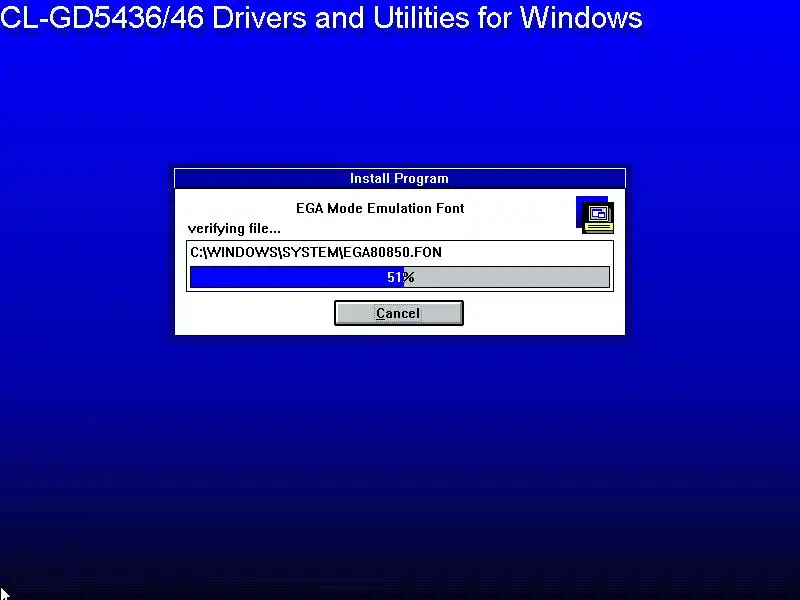Click the EGA Mode Emulation Font label
The image size is (800, 600).
coord(380,208)
